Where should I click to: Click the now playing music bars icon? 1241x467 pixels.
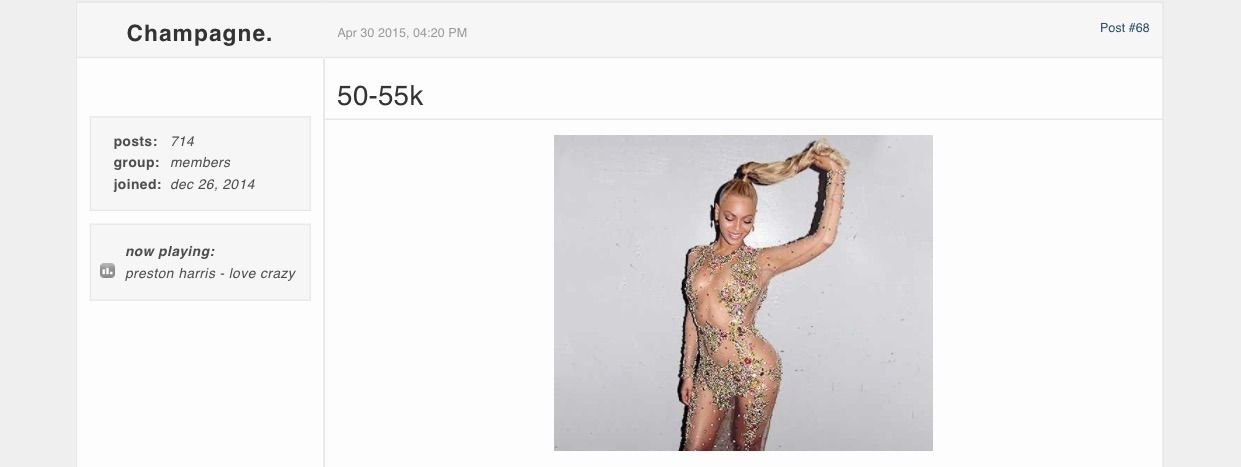pos(107,271)
